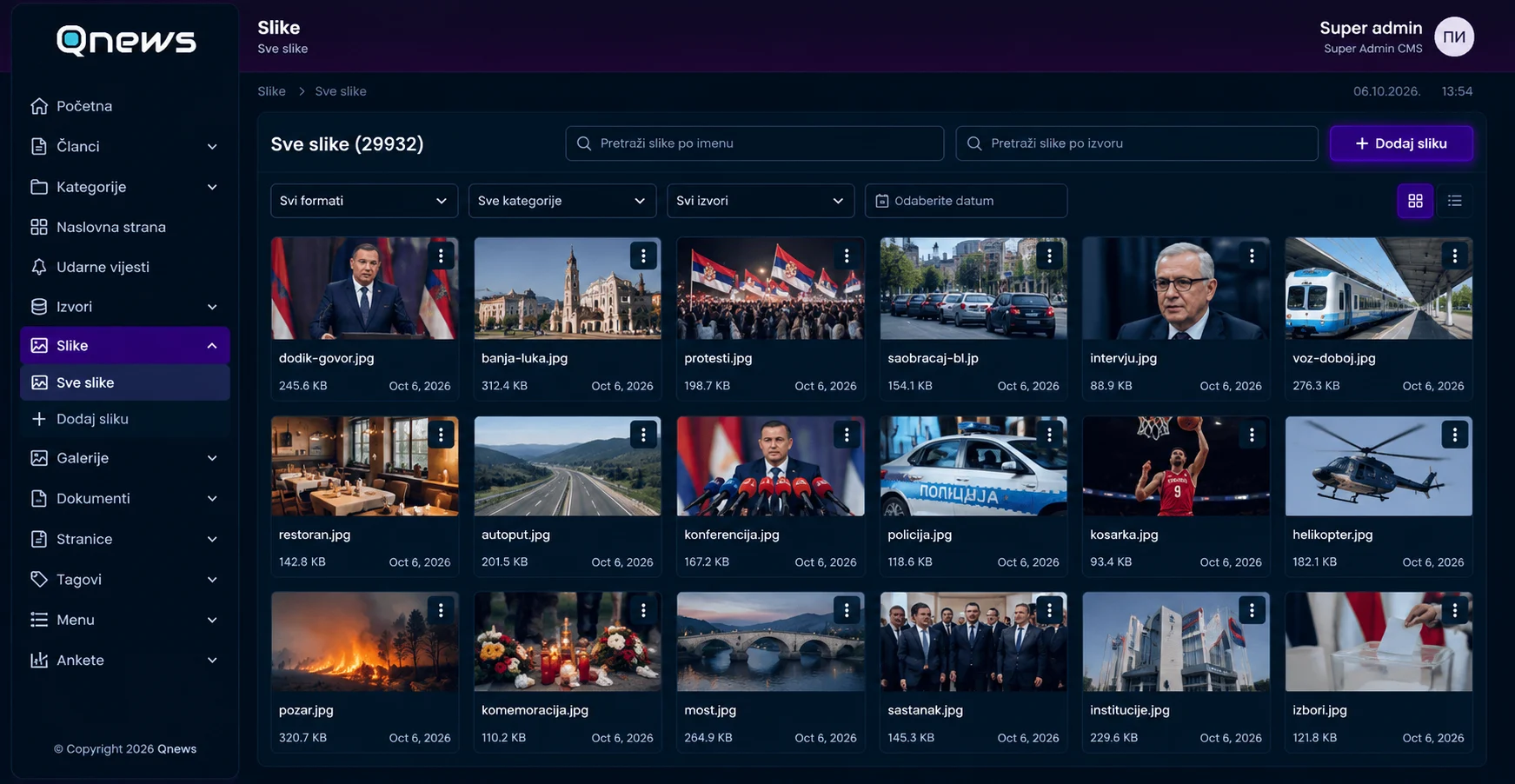Open three-dot menu on most.jpg

(847, 611)
